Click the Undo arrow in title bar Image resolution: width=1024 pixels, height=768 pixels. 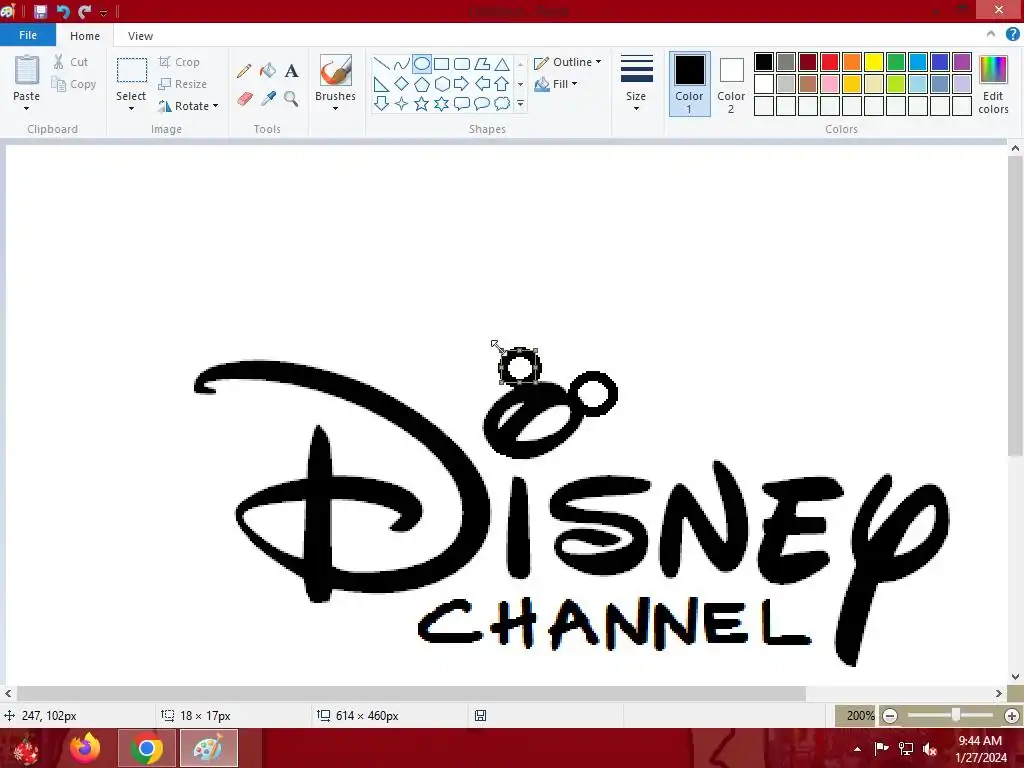click(63, 11)
